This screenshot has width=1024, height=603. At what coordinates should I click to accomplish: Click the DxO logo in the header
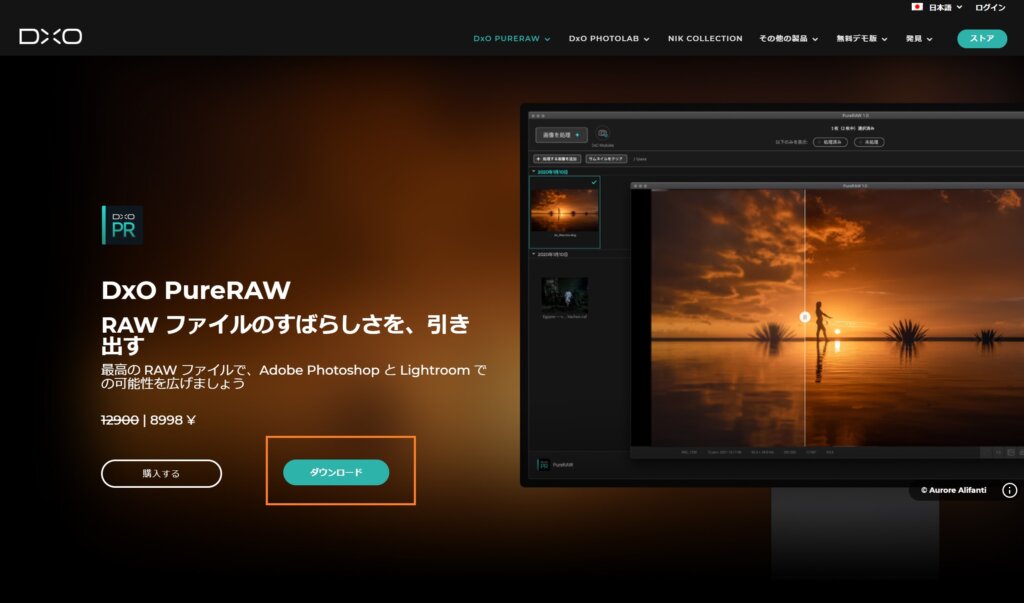[x=50, y=37]
